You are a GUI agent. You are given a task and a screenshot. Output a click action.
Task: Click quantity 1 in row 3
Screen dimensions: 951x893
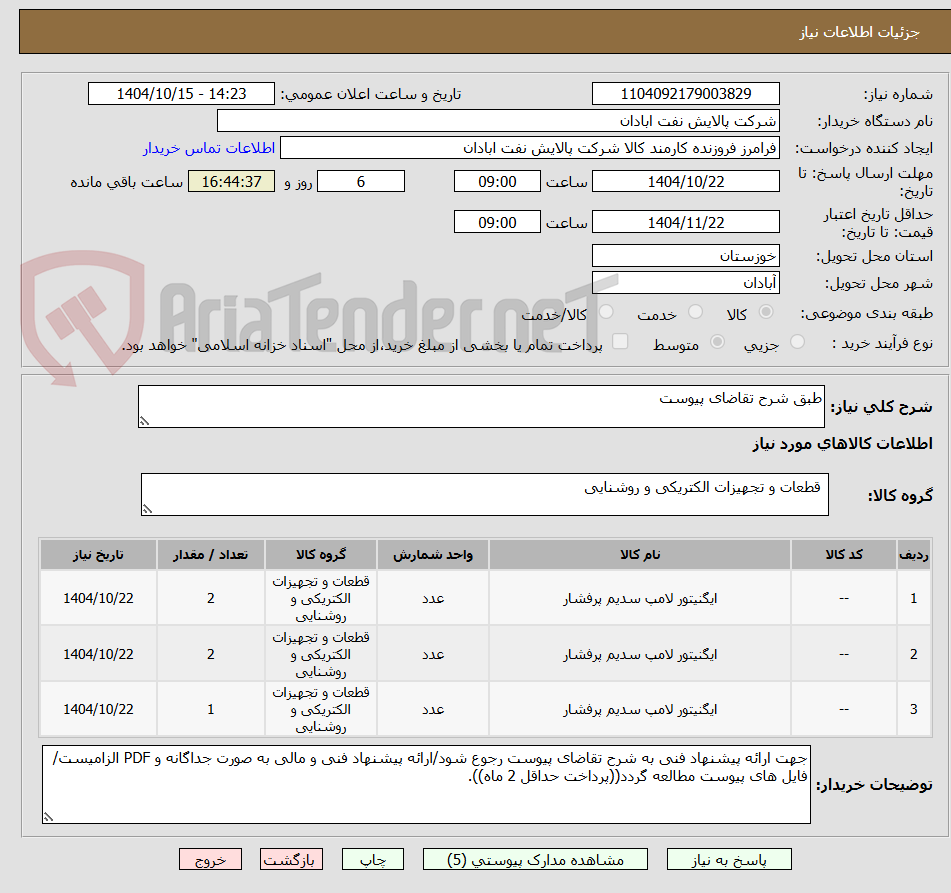[x=210, y=709]
